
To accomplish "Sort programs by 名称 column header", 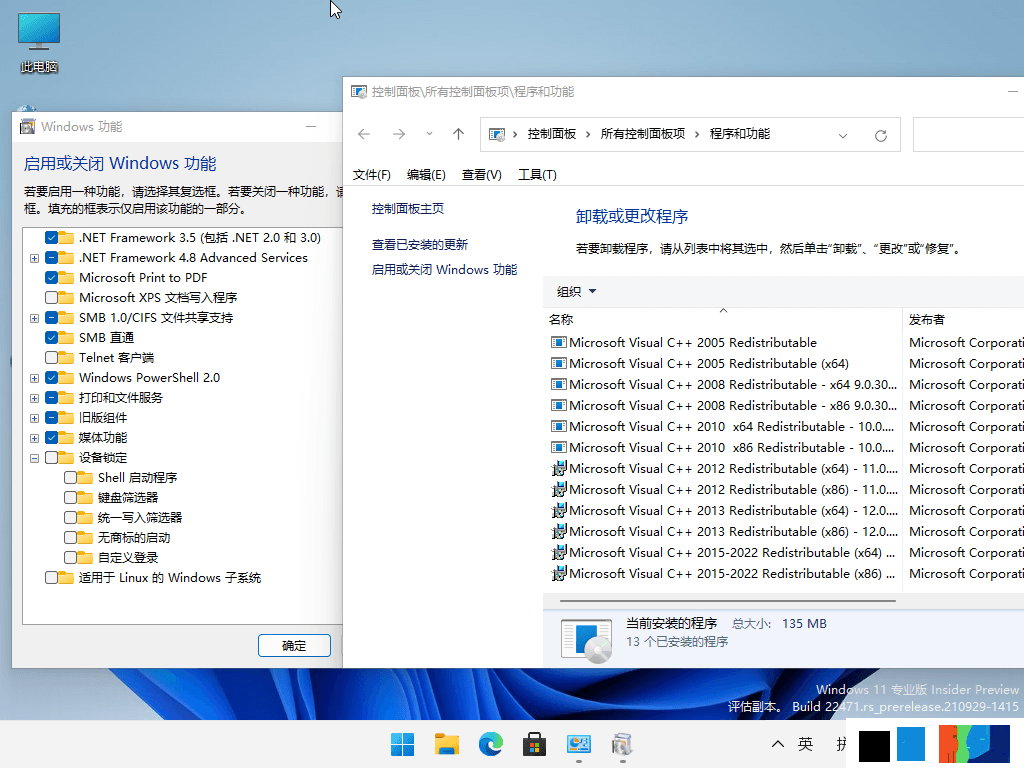I will pos(722,319).
